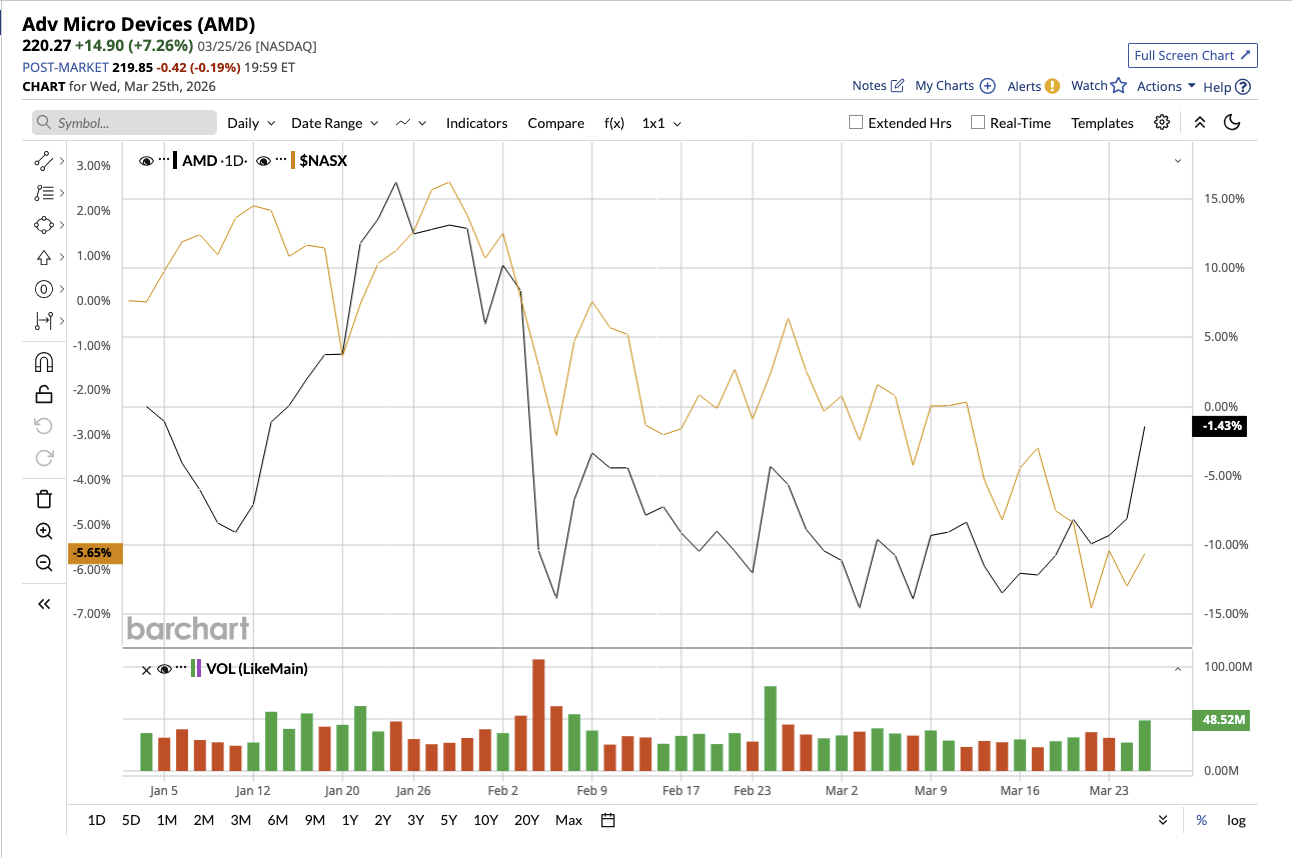Zoom out of the chart

click(x=44, y=563)
